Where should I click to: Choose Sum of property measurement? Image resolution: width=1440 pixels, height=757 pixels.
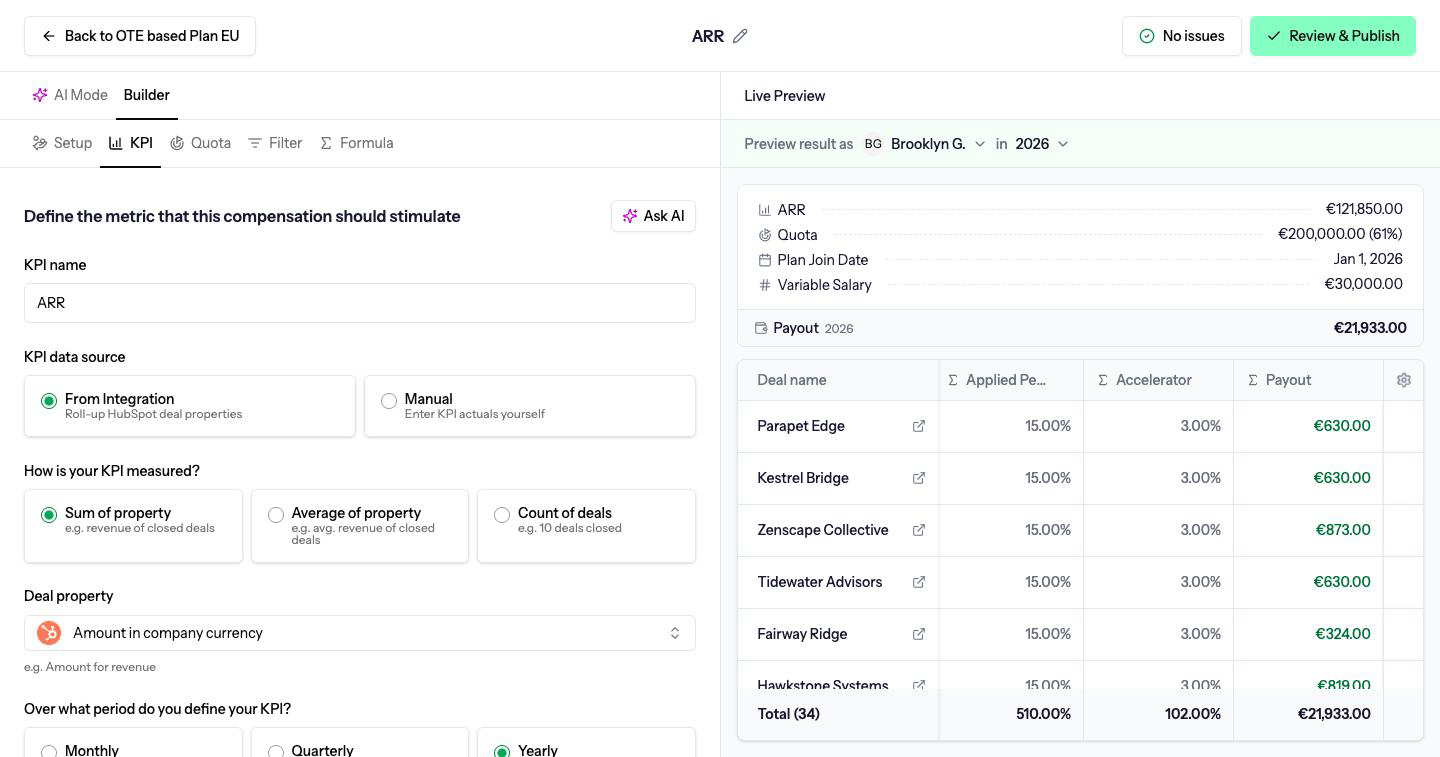point(133,526)
